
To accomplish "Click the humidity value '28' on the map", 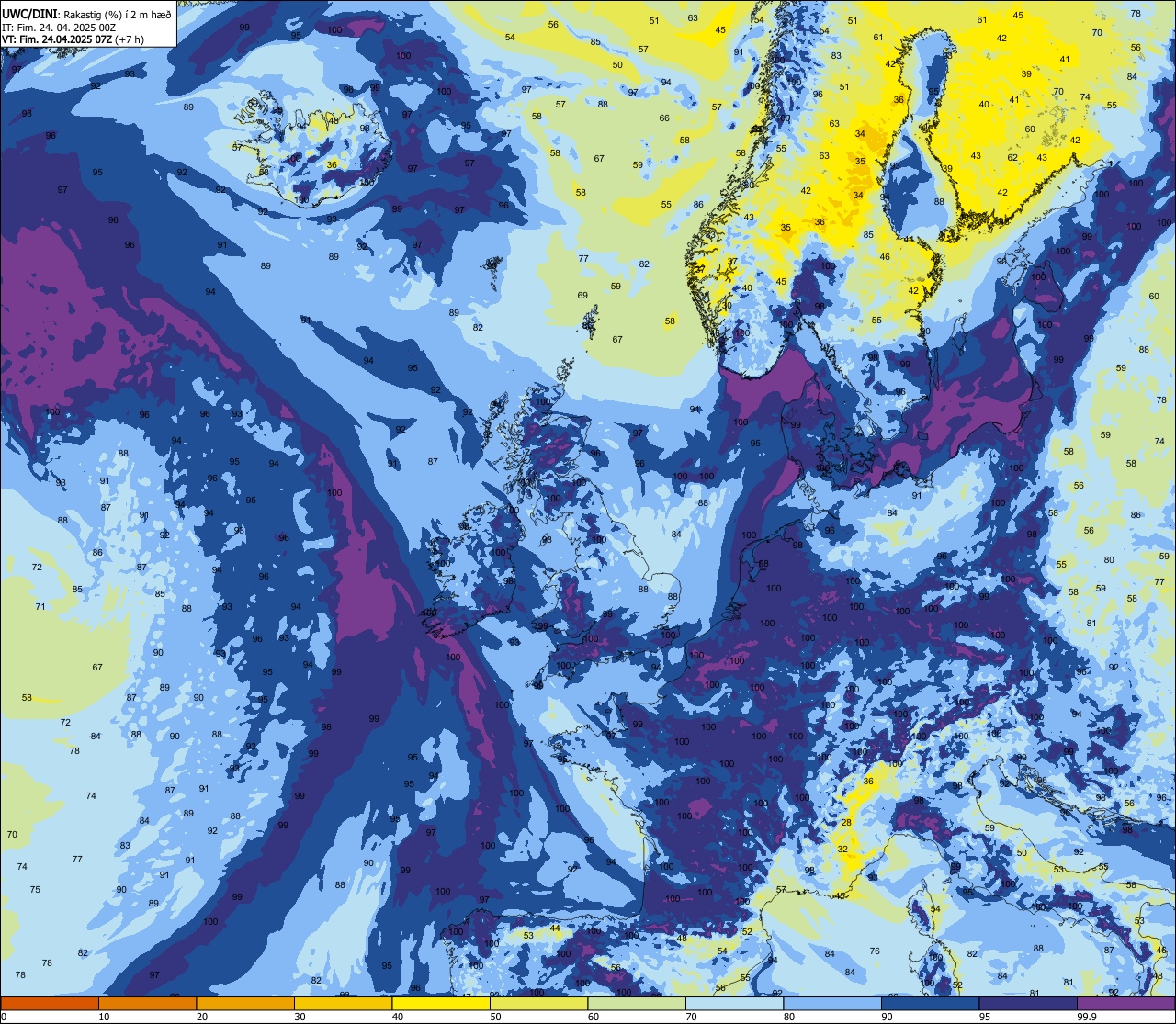I will pyautogui.click(x=846, y=822).
